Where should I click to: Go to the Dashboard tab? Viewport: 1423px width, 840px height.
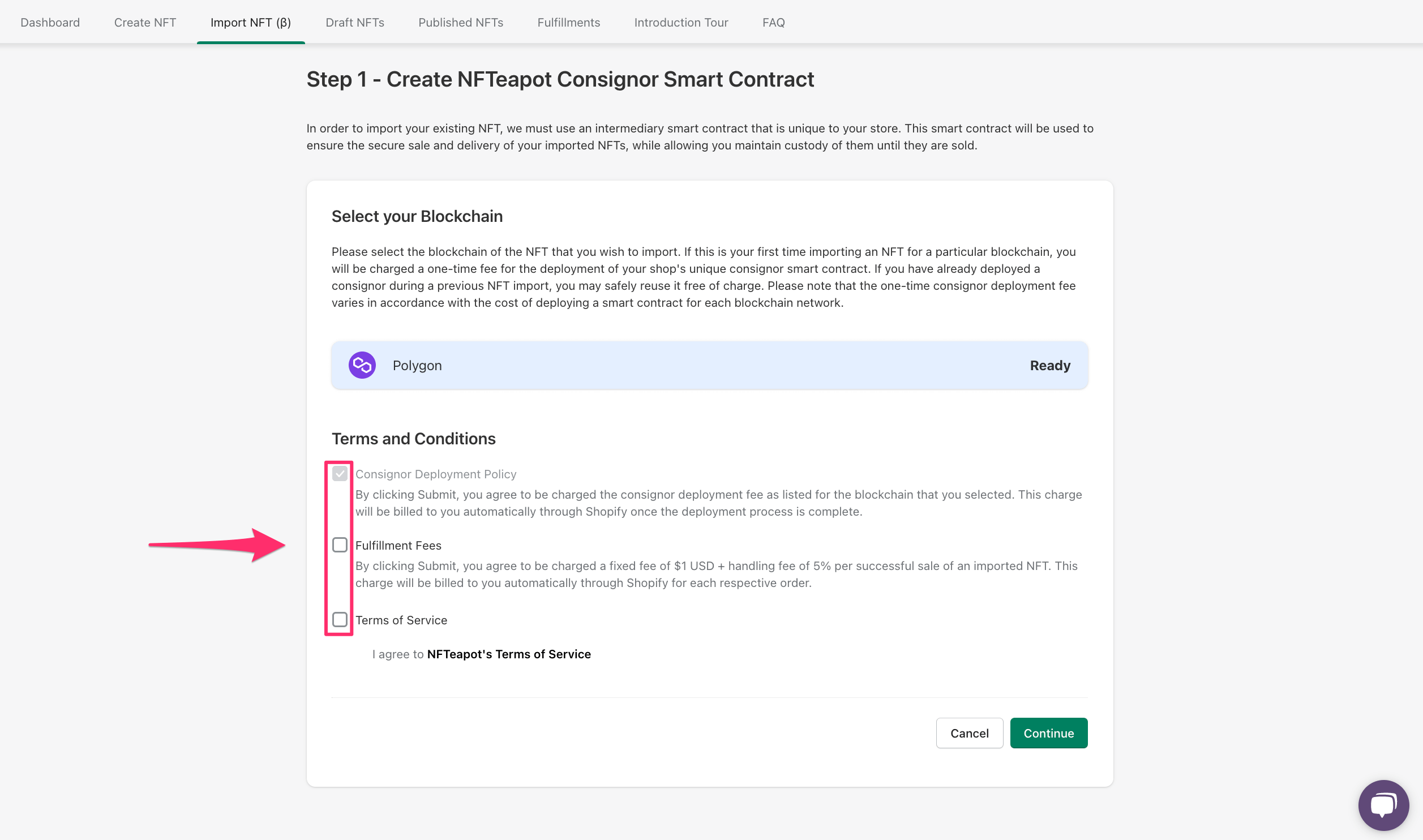50,23
